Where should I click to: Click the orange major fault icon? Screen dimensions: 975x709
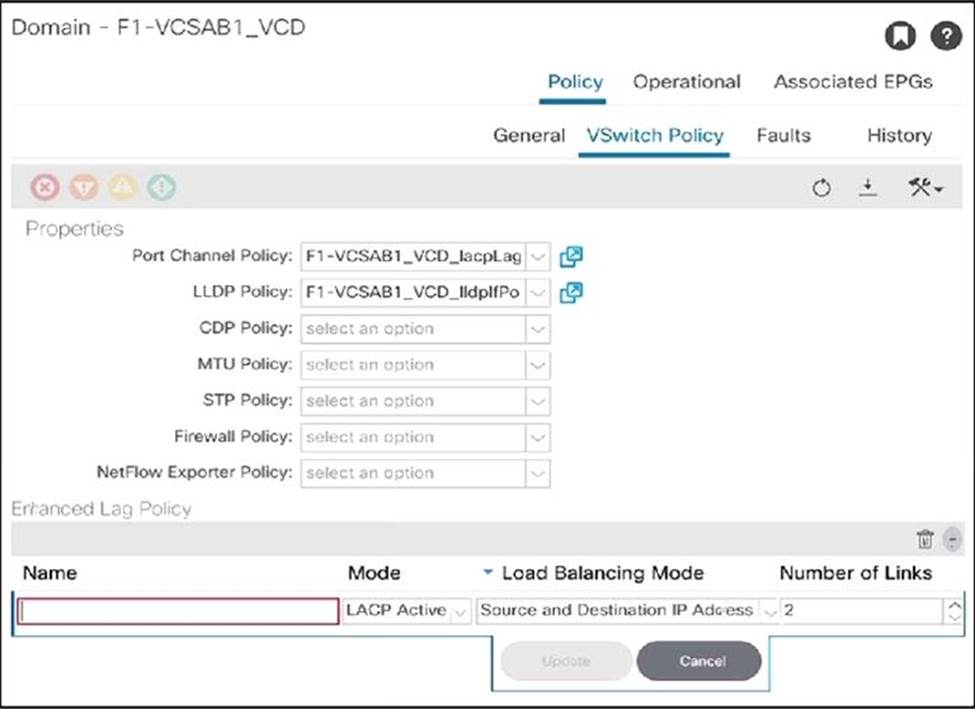tap(84, 187)
